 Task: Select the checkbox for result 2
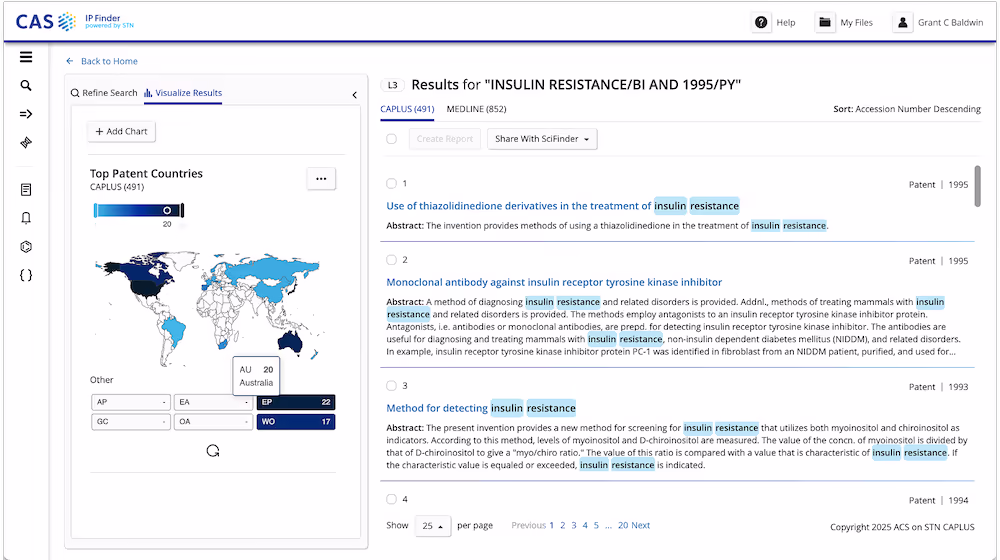tap(392, 260)
